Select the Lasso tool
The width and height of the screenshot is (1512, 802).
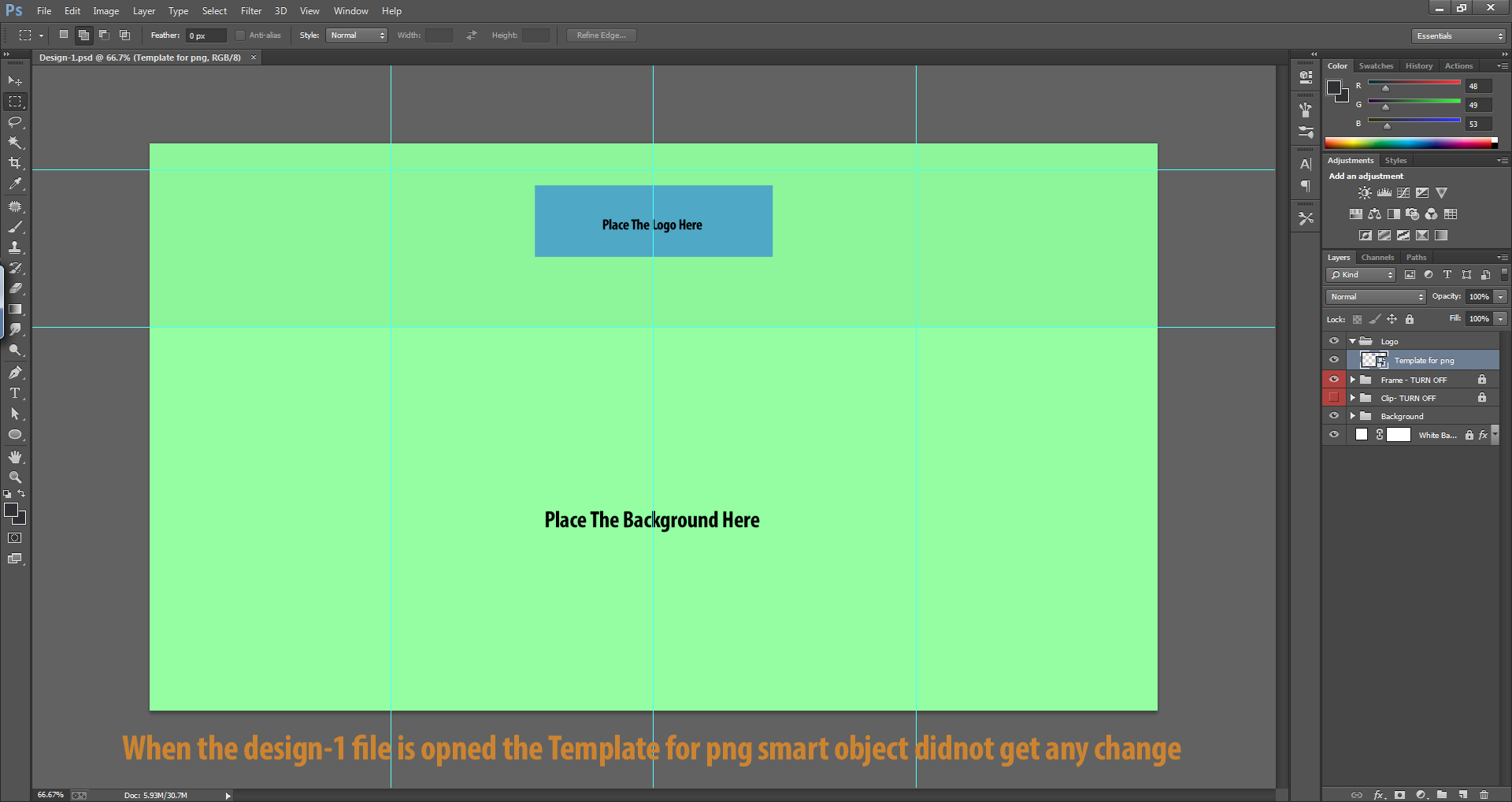click(x=15, y=122)
